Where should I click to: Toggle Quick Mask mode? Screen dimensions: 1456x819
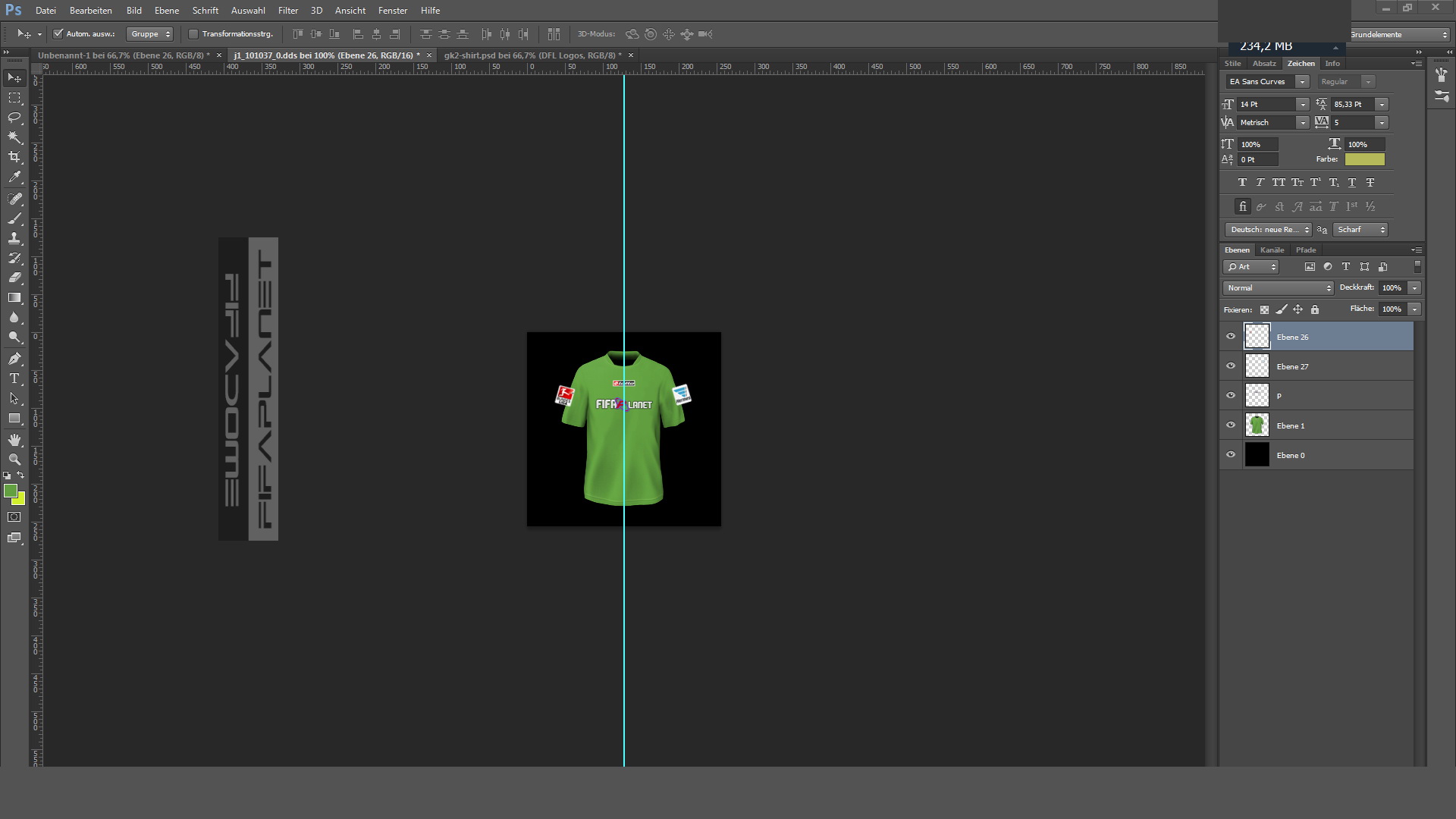coord(14,517)
